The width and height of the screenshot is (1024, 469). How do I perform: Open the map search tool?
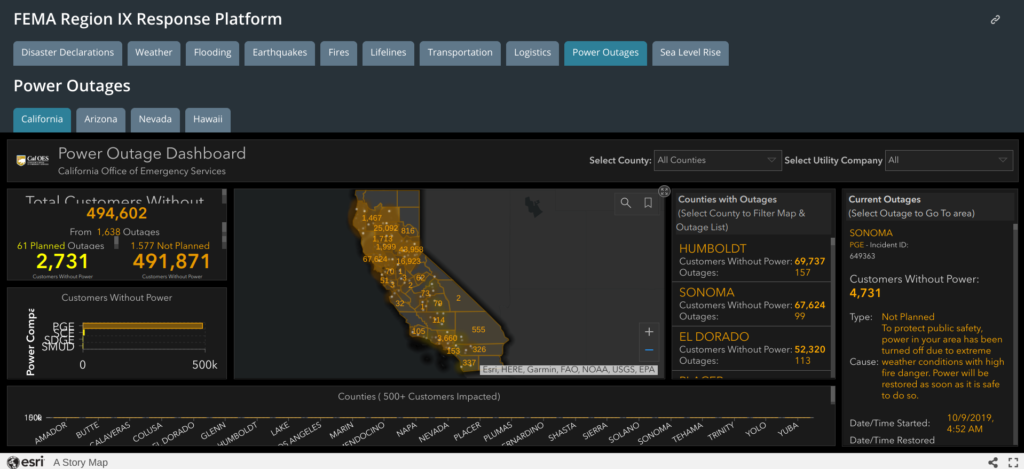click(625, 203)
